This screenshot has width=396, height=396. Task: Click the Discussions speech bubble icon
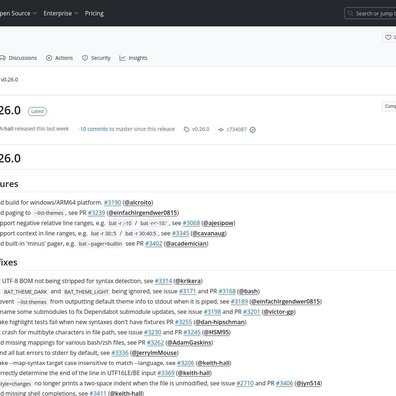3,58
